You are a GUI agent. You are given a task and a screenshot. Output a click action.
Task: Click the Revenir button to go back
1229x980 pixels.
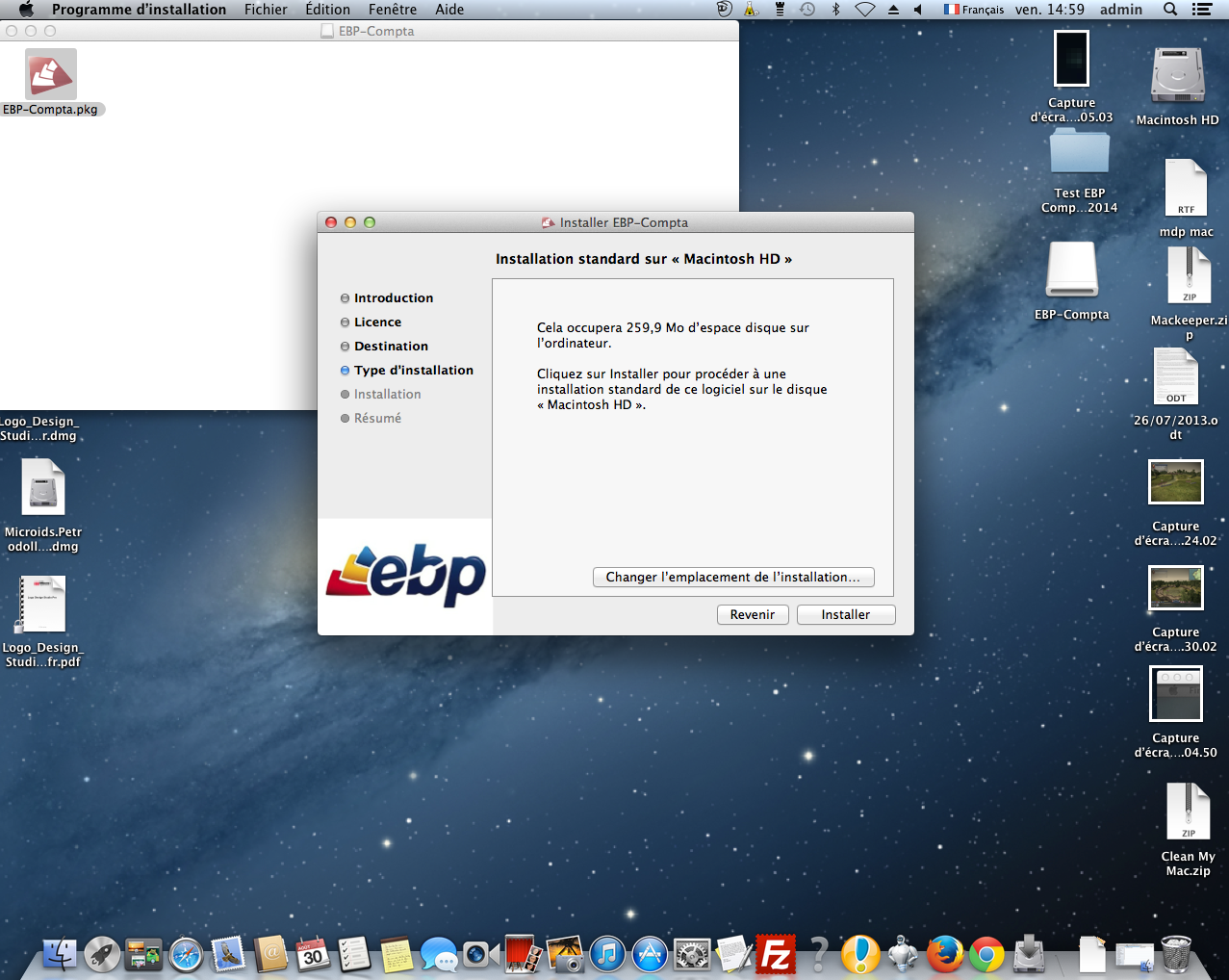point(753,615)
